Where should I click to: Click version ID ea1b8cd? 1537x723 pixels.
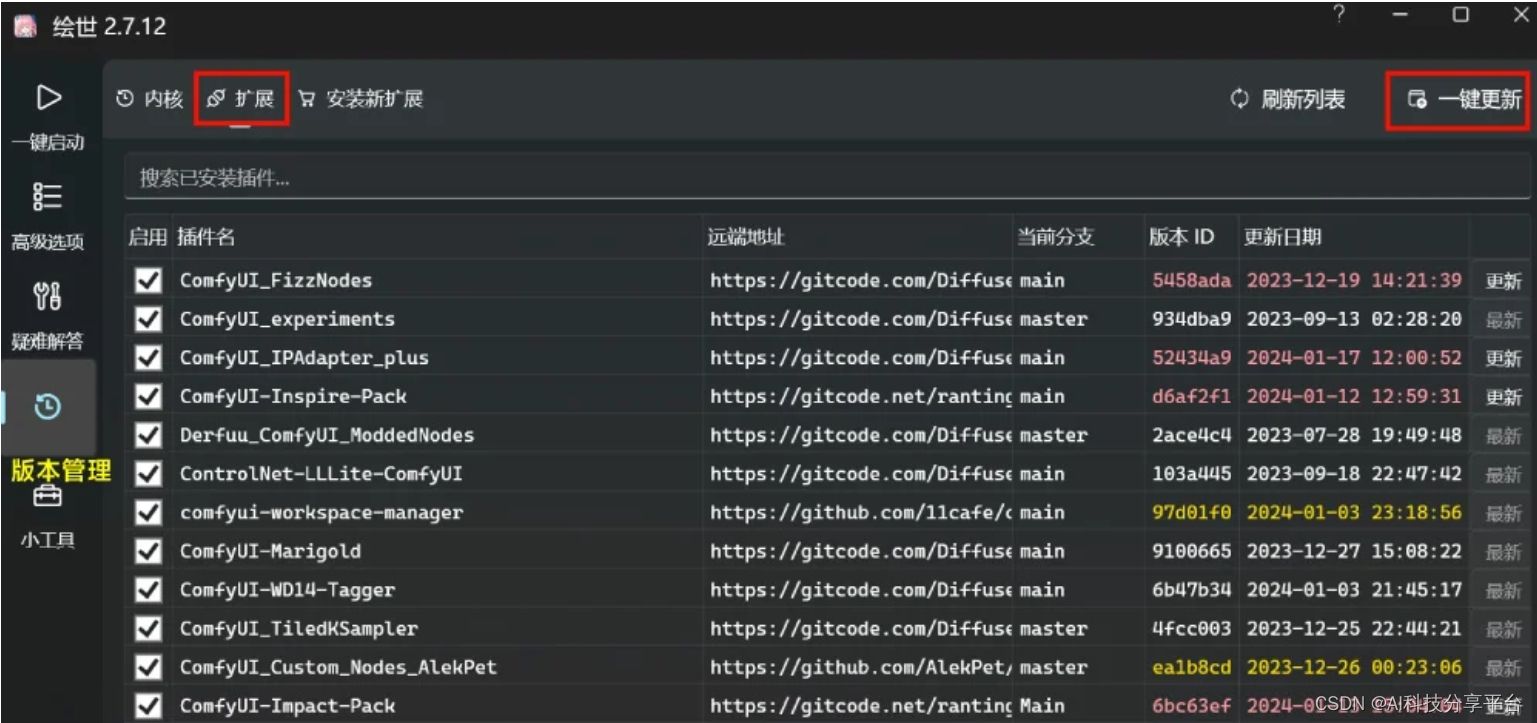pyautogui.click(x=1192, y=668)
